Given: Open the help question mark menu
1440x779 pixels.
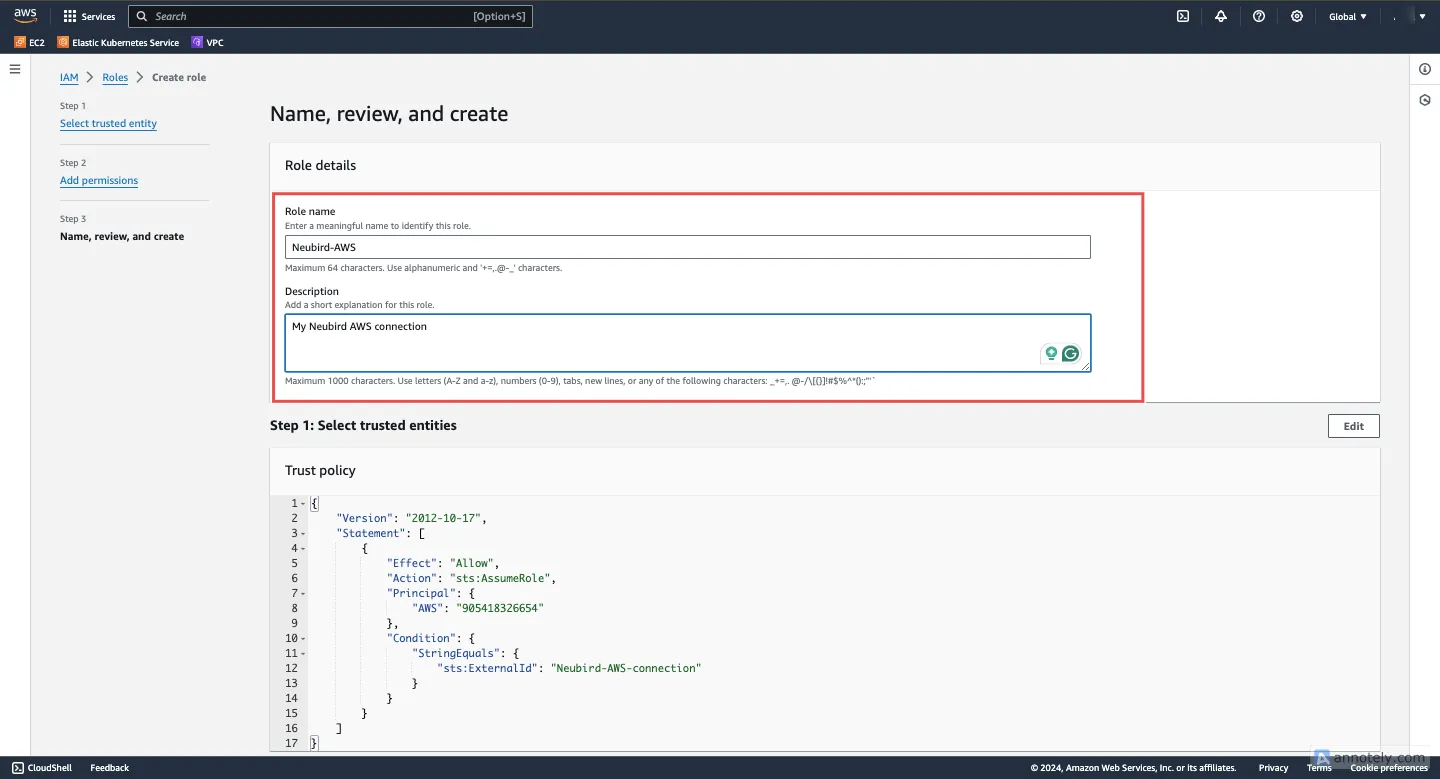Looking at the screenshot, I should click(x=1259, y=16).
